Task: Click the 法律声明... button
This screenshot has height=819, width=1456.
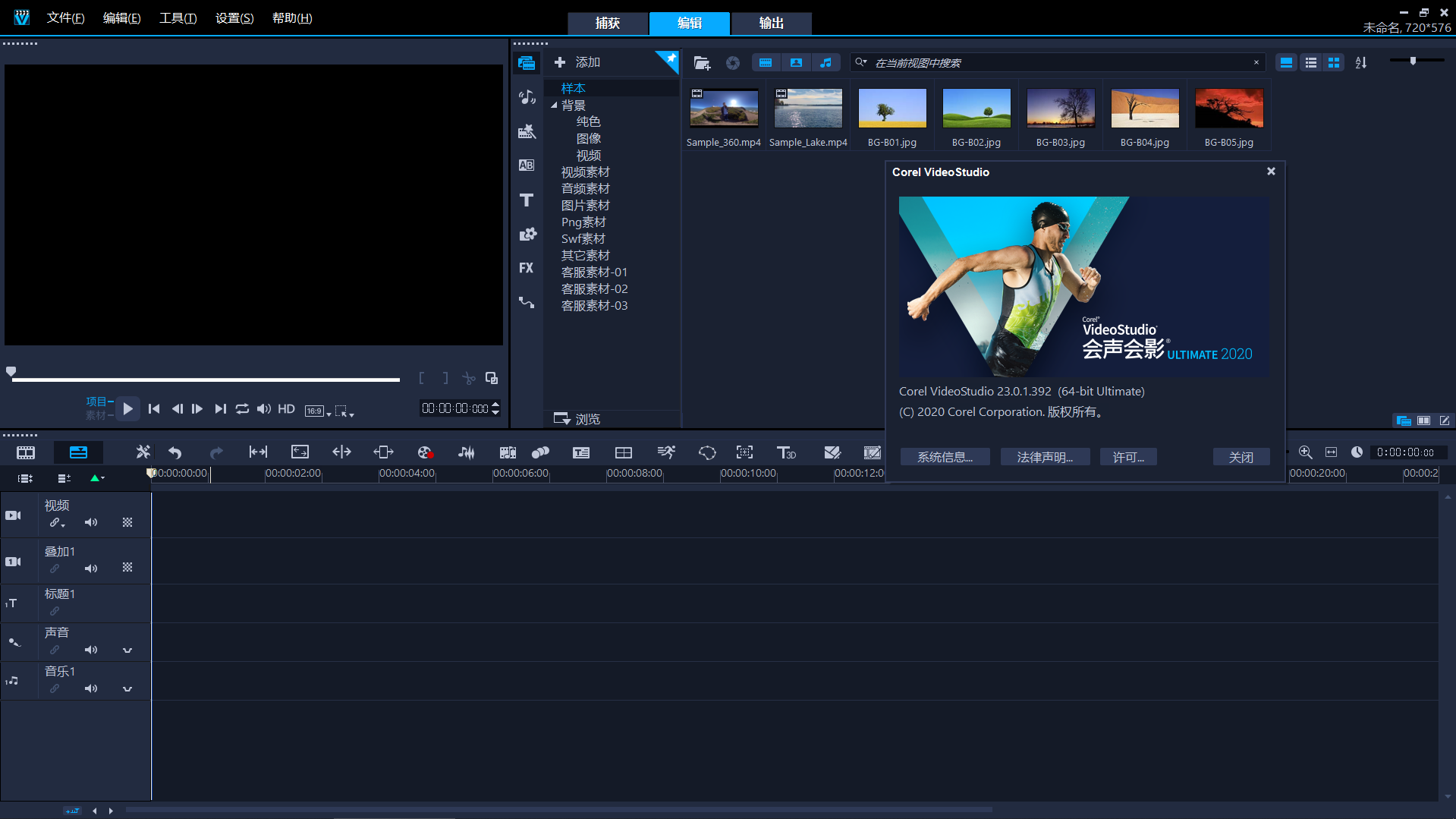Action: (1045, 457)
